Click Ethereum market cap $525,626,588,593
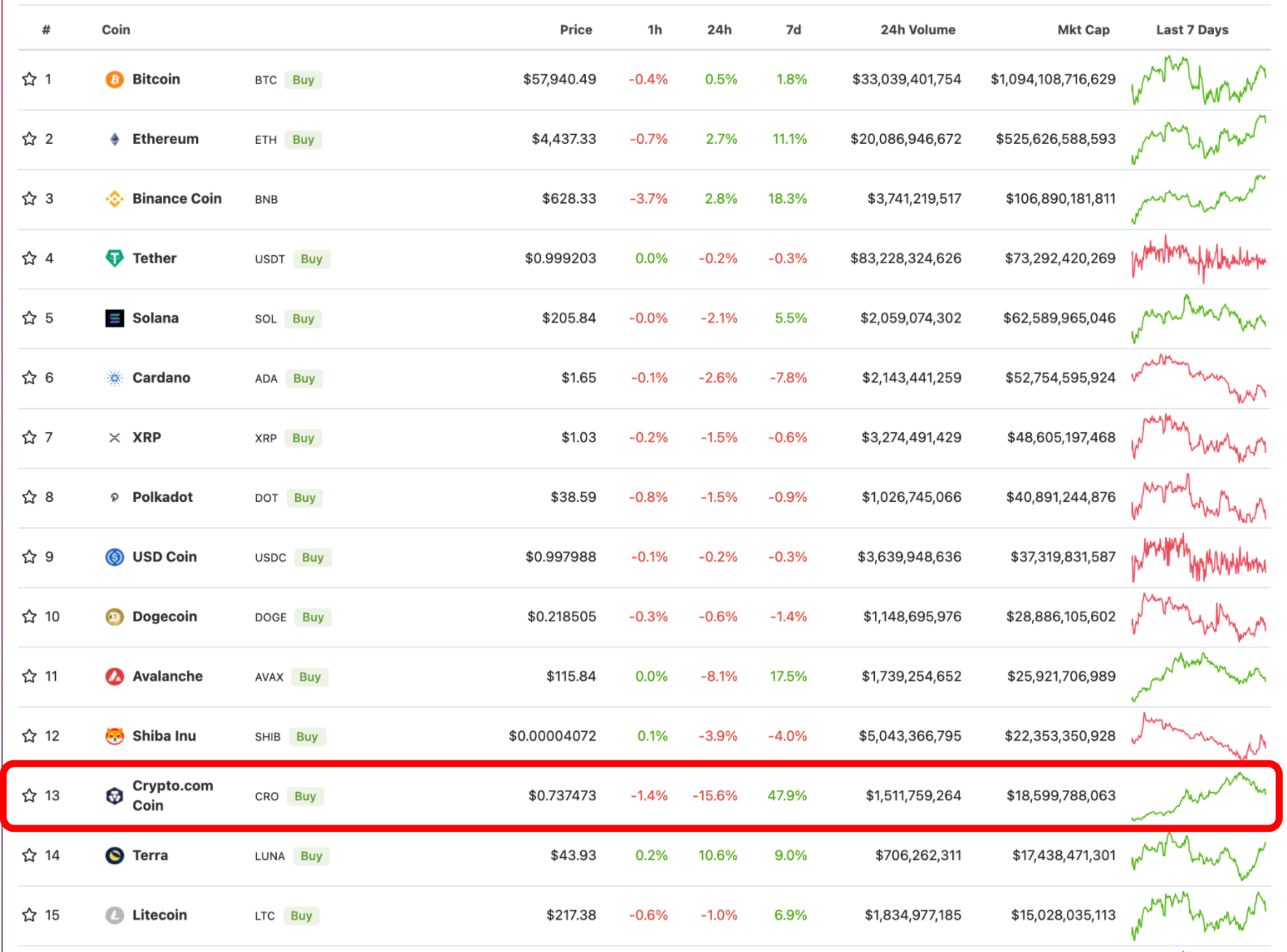The image size is (1287, 952). [x=1055, y=139]
